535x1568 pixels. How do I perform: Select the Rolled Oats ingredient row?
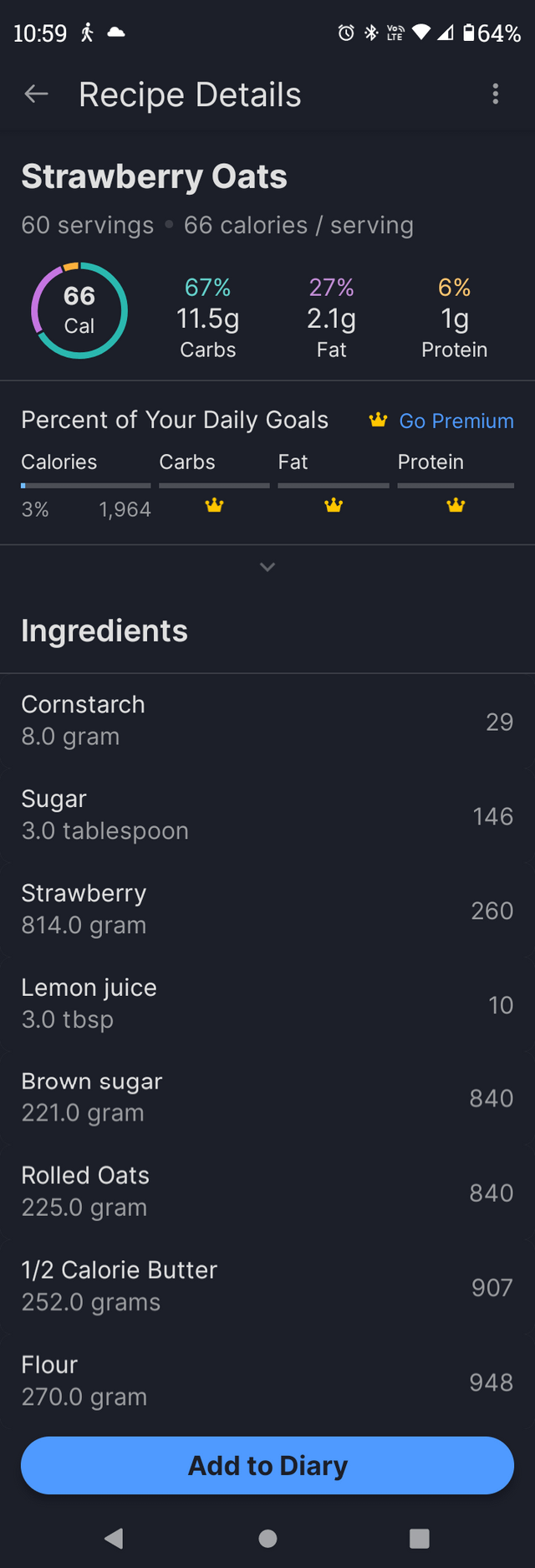tap(267, 1192)
